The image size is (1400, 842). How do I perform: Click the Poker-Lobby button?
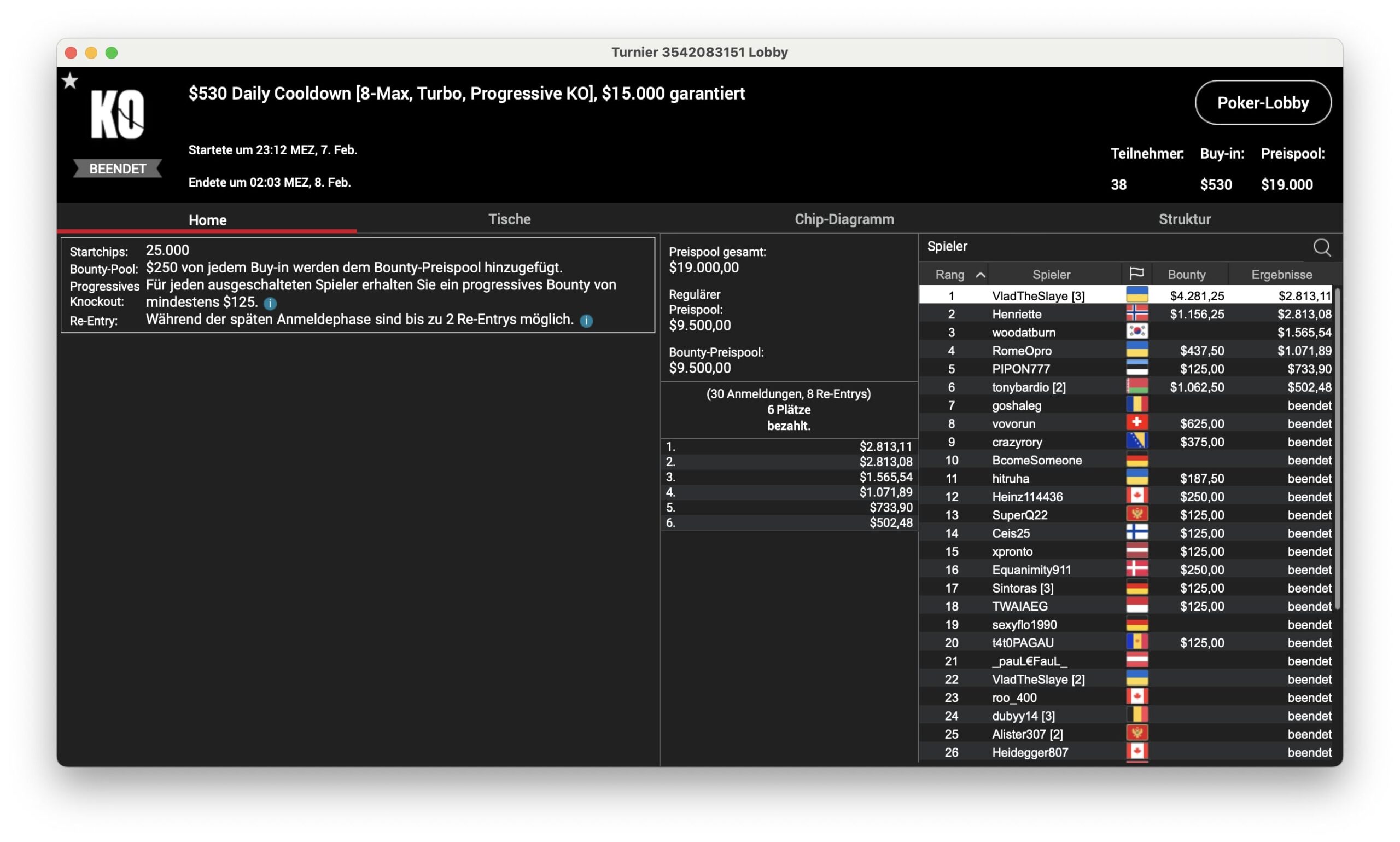(x=1262, y=103)
